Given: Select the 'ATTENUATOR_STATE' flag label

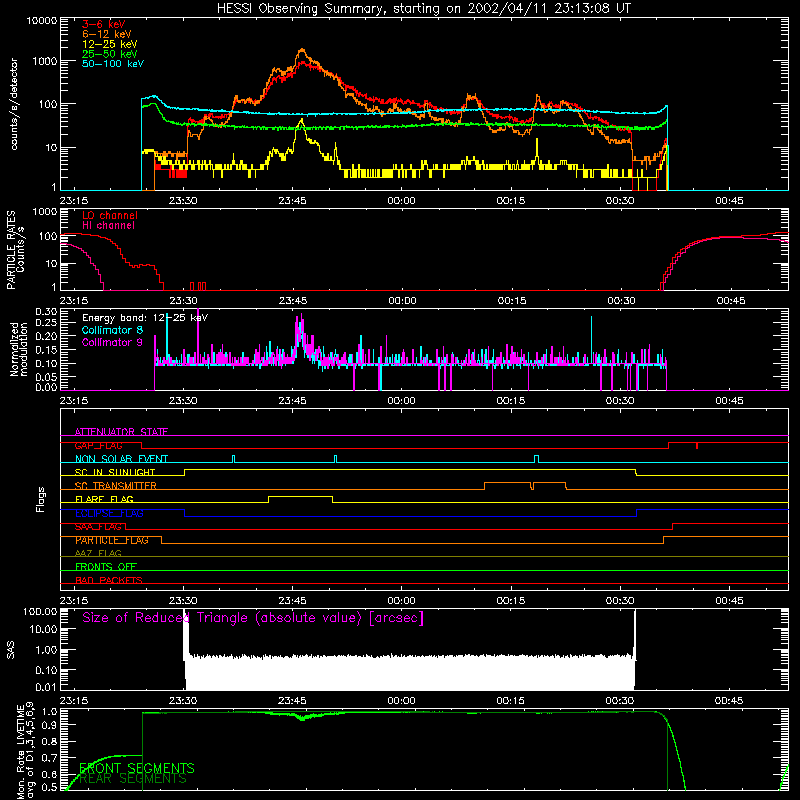Looking at the screenshot, I should pyautogui.click(x=121, y=432).
